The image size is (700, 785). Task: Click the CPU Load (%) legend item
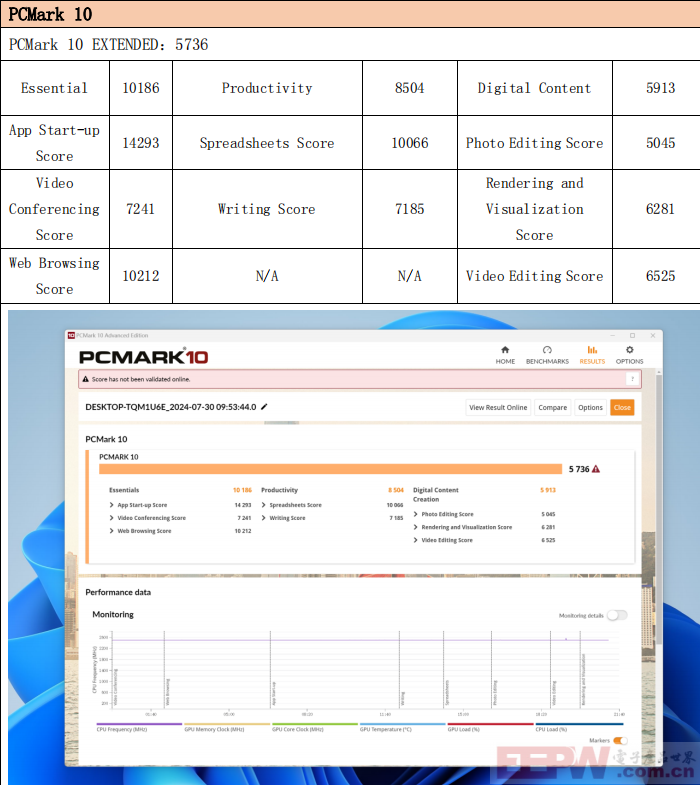(579, 727)
